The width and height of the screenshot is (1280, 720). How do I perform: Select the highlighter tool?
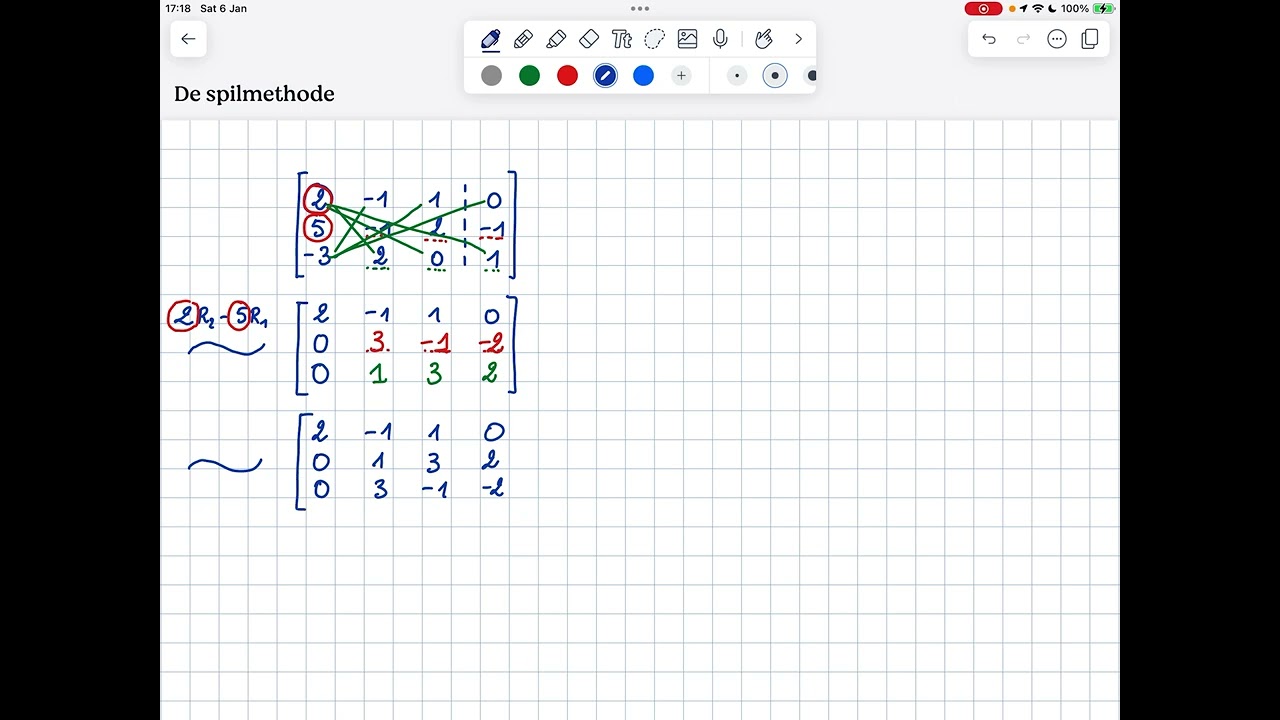click(x=556, y=39)
